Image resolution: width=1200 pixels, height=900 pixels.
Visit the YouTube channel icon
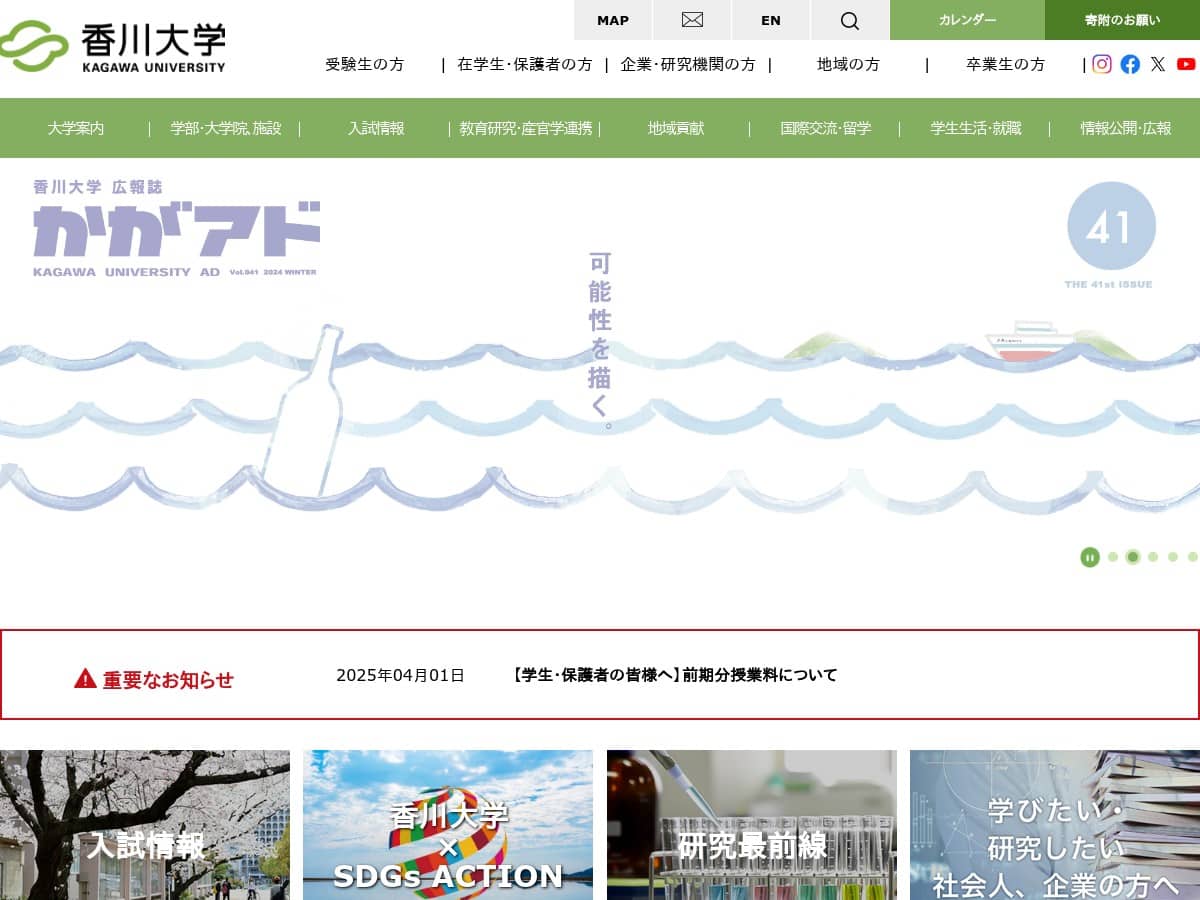click(x=1186, y=64)
